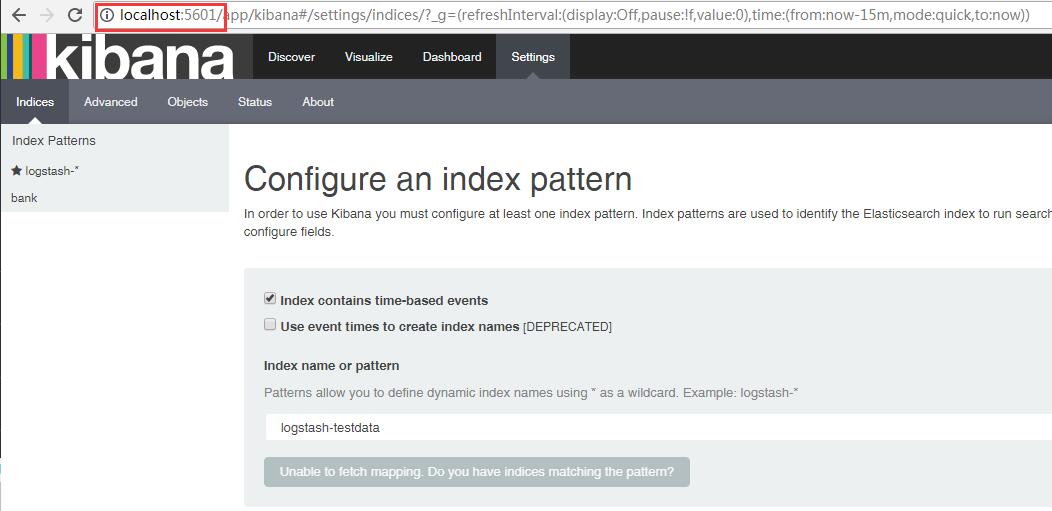Open the Status sub-tab
1052x511 pixels.
click(255, 102)
